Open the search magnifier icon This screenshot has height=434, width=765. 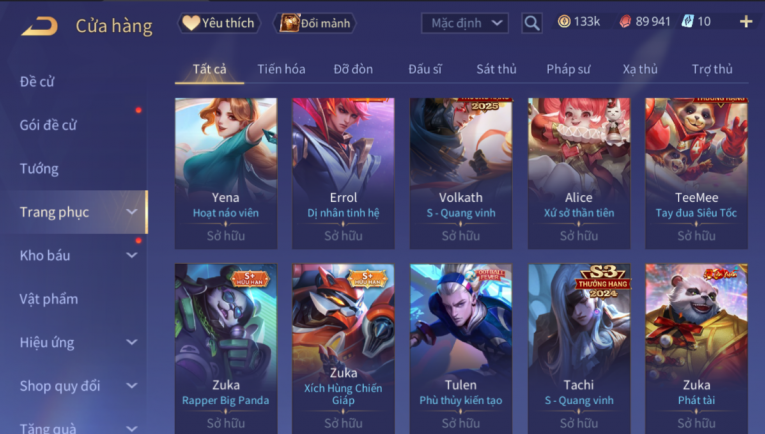point(532,23)
